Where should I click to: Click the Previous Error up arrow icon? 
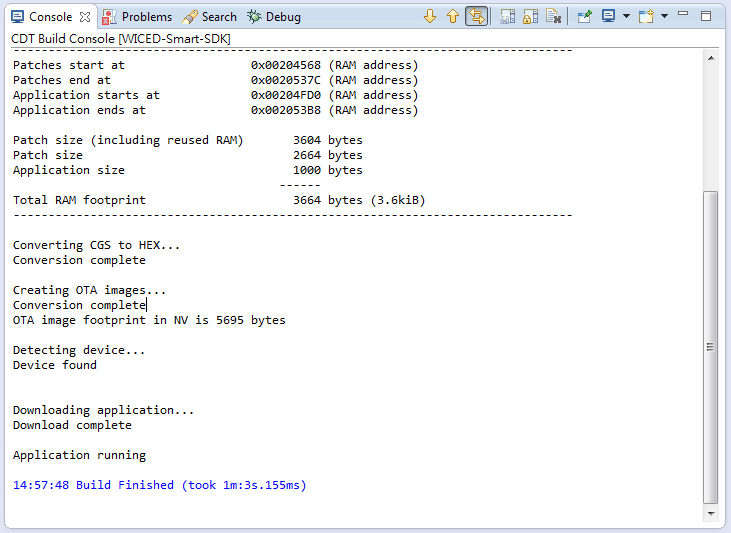click(453, 17)
